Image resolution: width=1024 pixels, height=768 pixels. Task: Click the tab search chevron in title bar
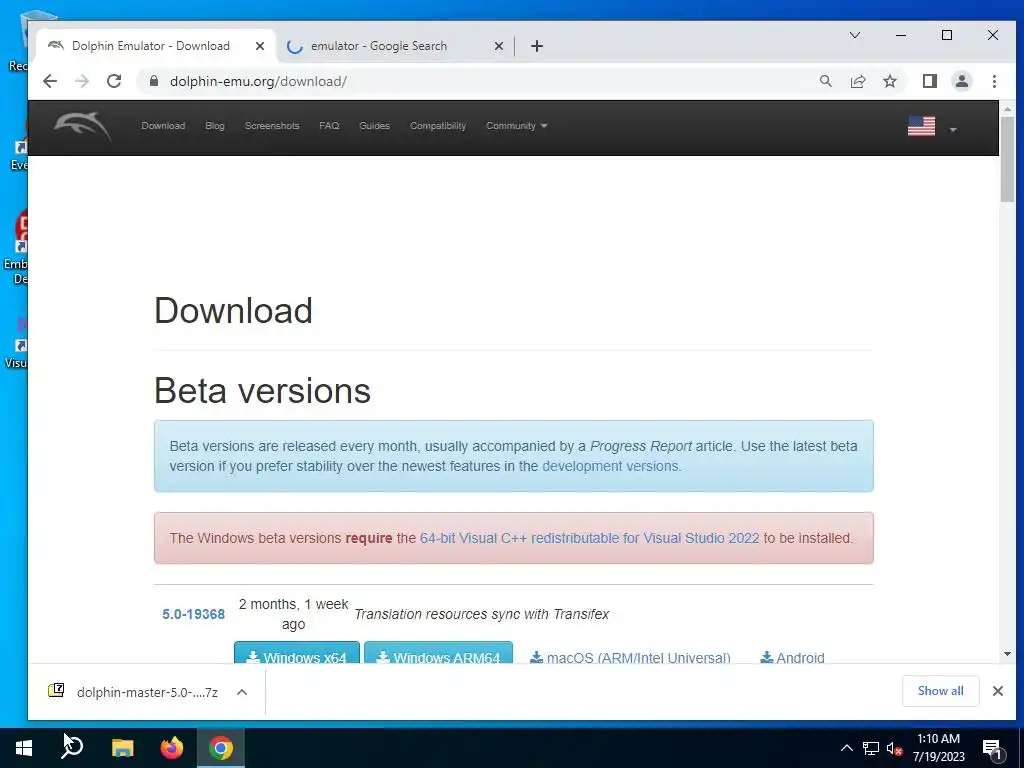pyautogui.click(x=854, y=35)
